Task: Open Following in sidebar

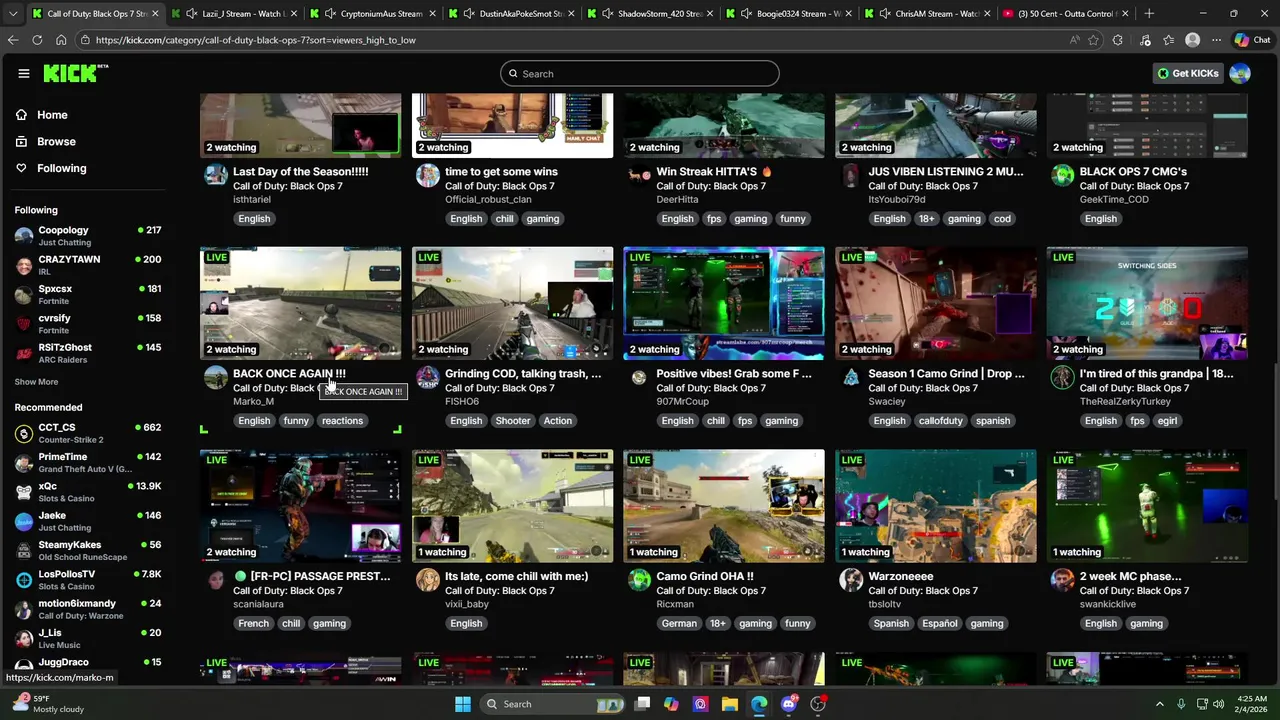Action: click(61, 168)
